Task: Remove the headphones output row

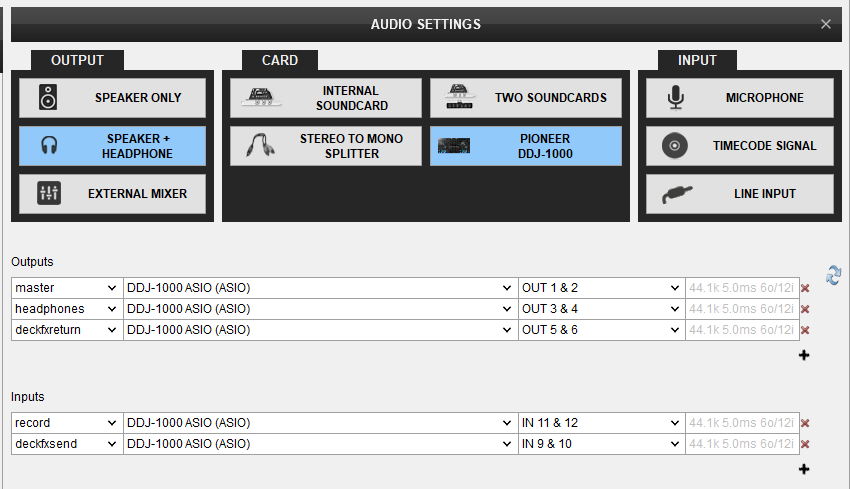Action: (805, 309)
